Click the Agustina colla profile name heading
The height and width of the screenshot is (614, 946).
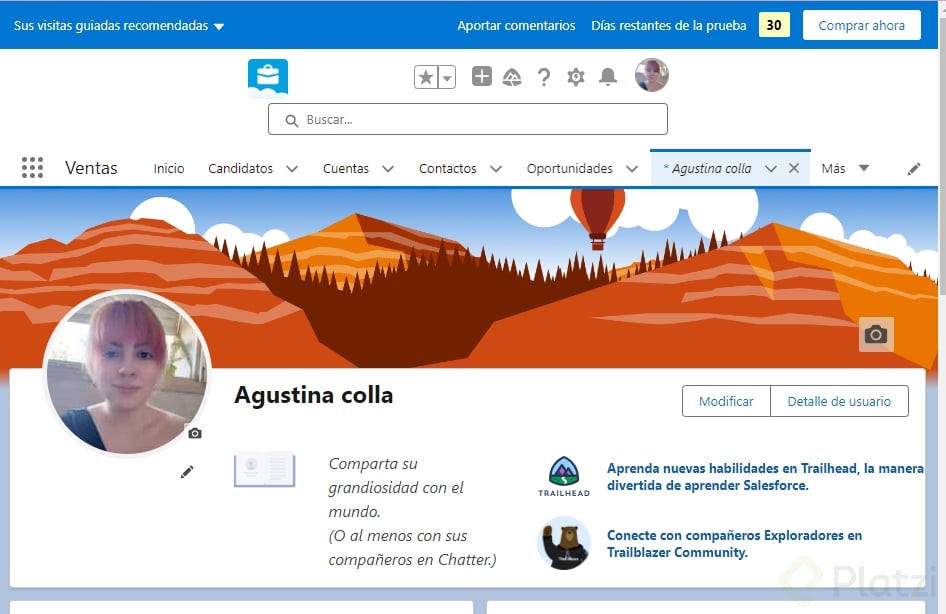point(314,395)
